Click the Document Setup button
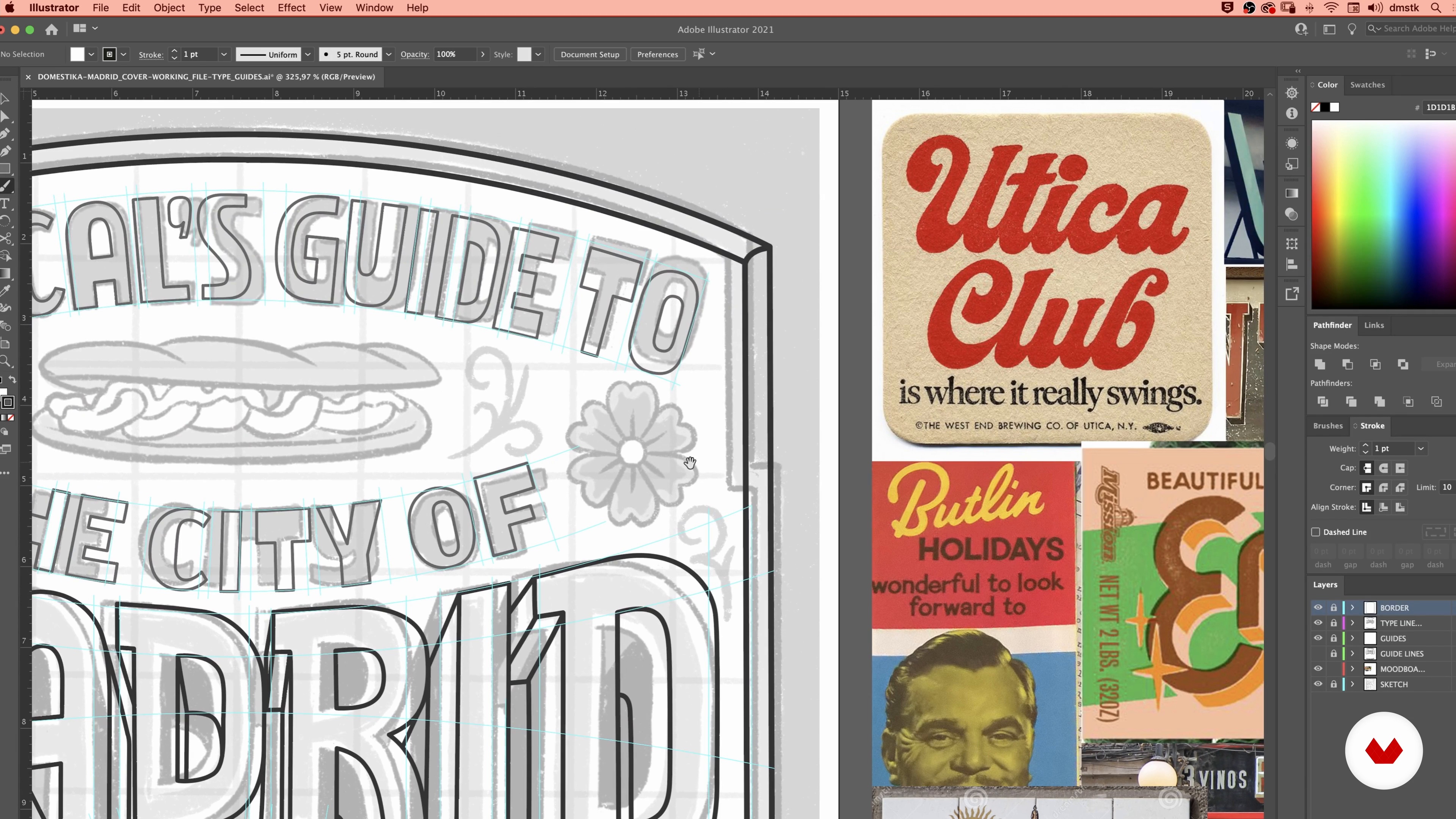Viewport: 1456px width, 819px height. [x=590, y=54]
